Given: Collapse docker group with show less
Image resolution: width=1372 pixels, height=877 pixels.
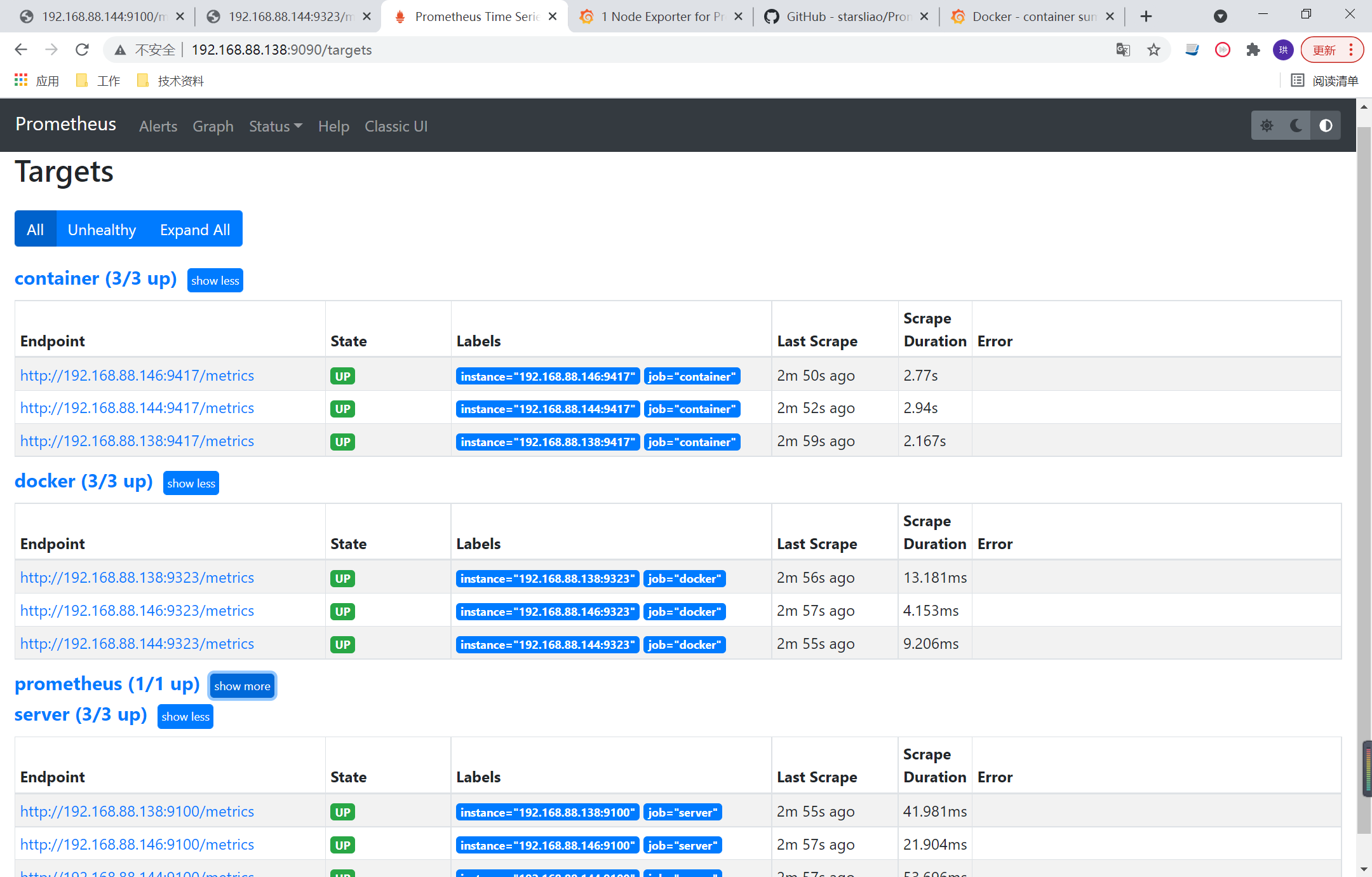Looking at the screenshot, I should 191,483.
